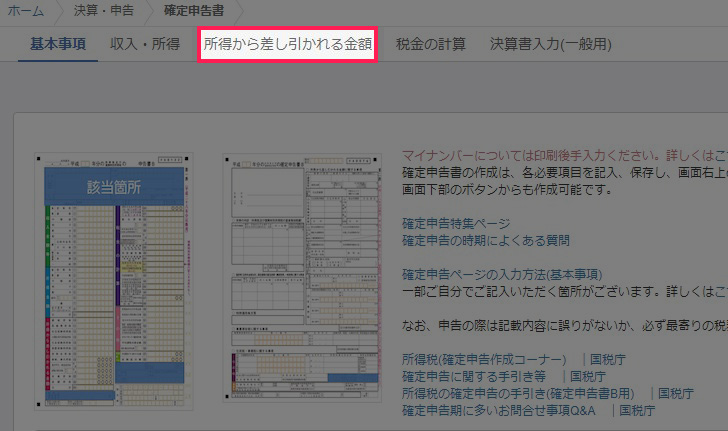Click the 確定申告の時期によくある質問 link
The width and height of the screenshot is (728, 431).
point(485,240)
